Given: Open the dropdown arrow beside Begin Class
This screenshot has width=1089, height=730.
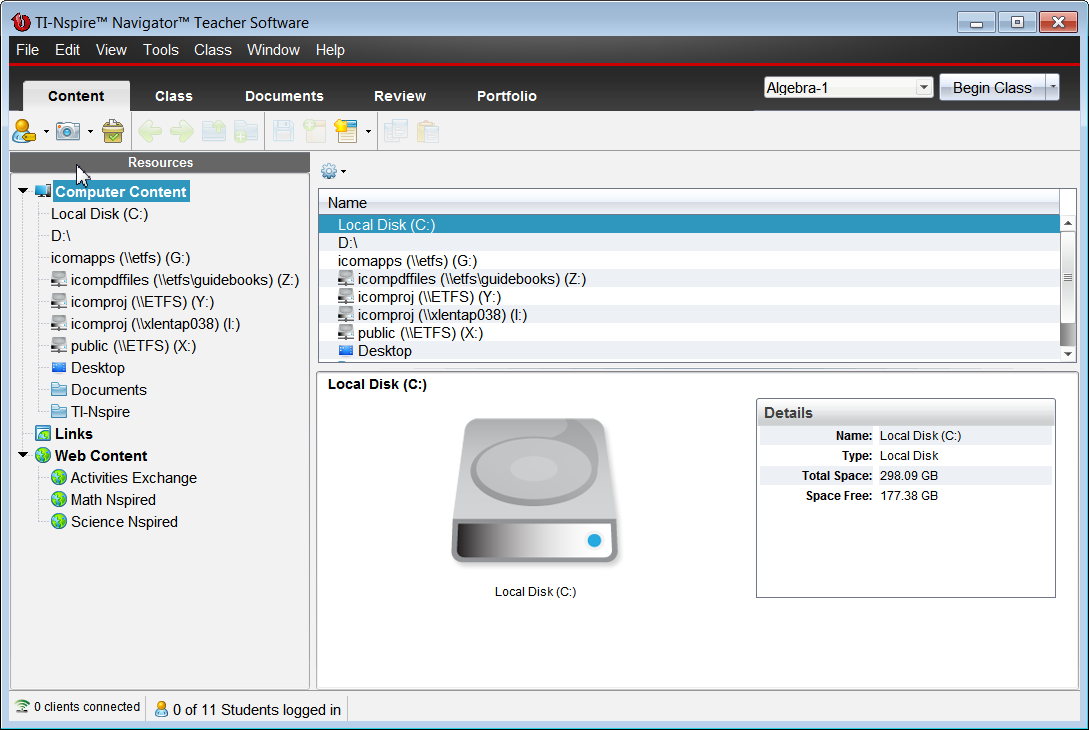Looking at the screenshot, I should [x=1053, y=88].
